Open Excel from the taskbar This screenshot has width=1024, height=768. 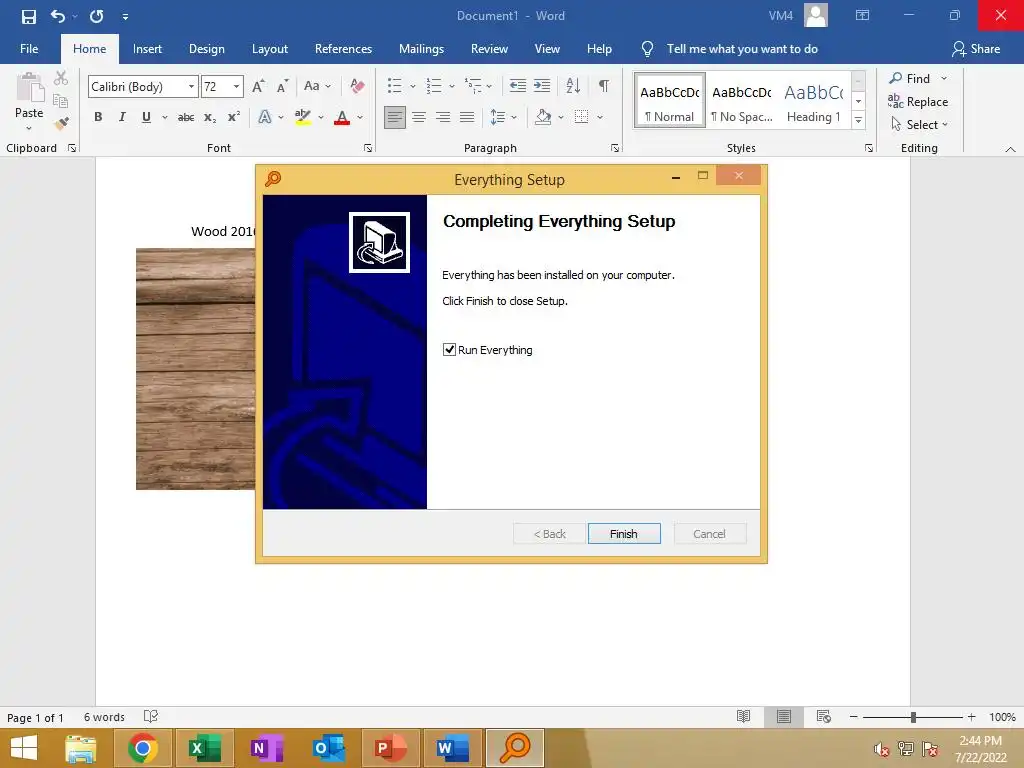point(205,748)
